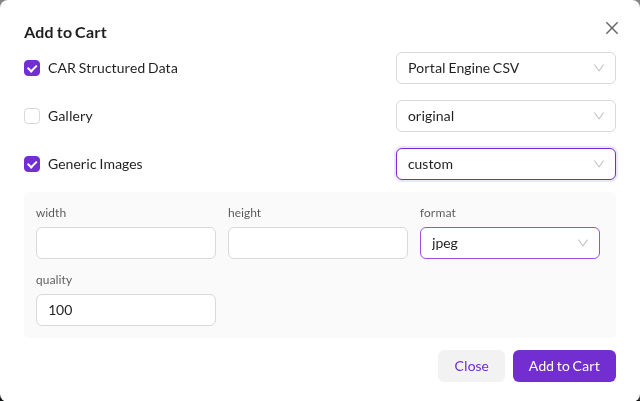Uncheck Generic Images checkbox
The image size is (640, 401).
click(x=32, y=164)
